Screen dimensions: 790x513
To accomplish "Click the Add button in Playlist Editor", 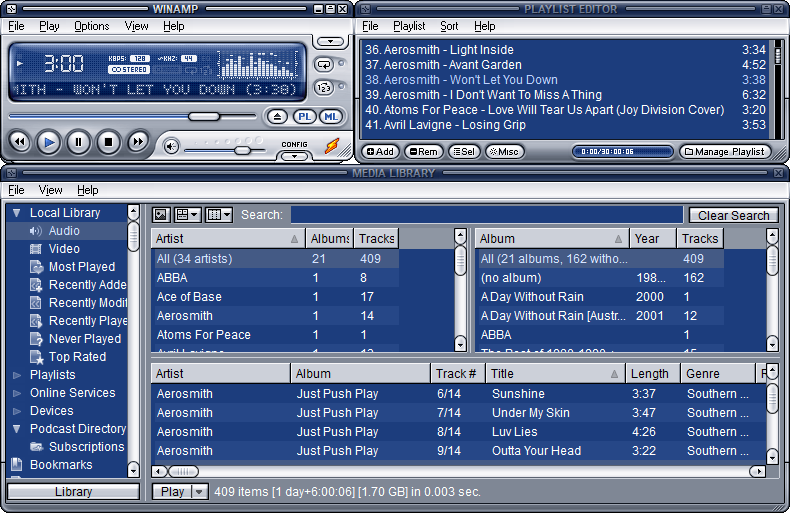I will (380, 152).
